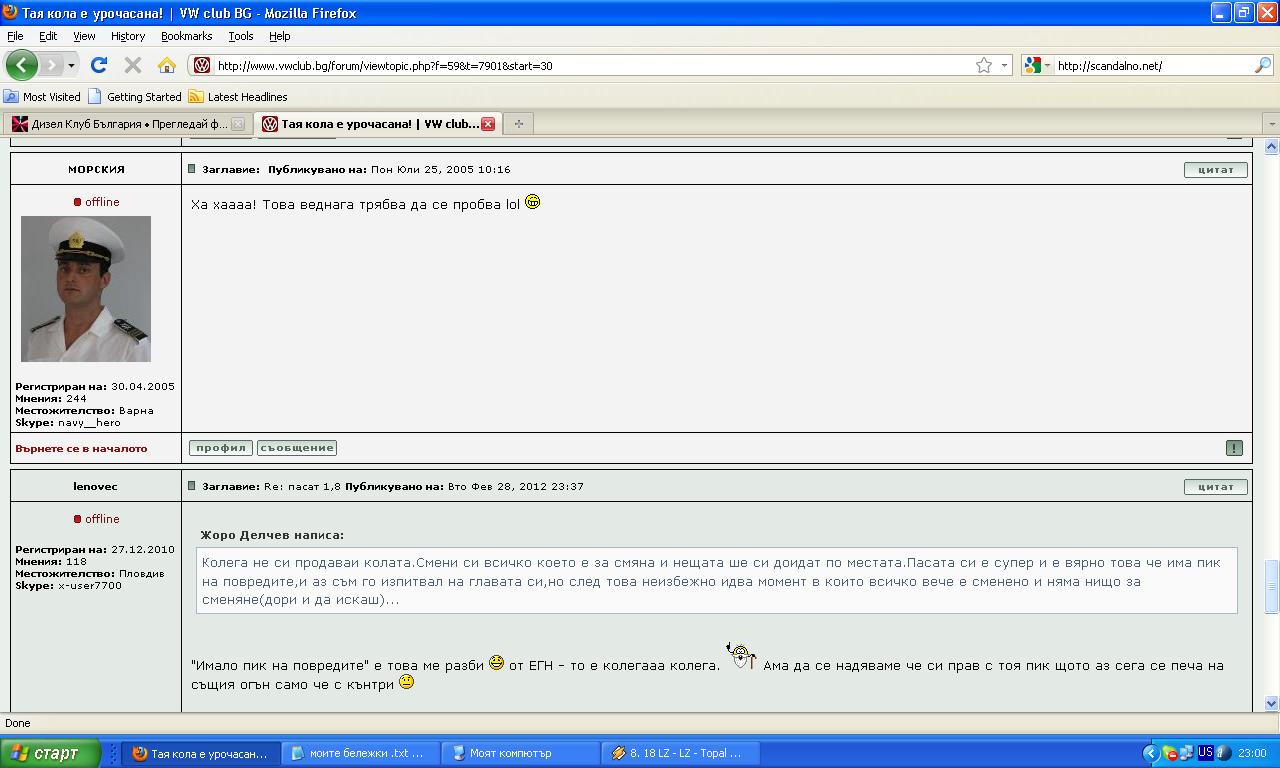Open a new tab with plus button
This screenshot has width=1280, height=768.
(518, 124)
